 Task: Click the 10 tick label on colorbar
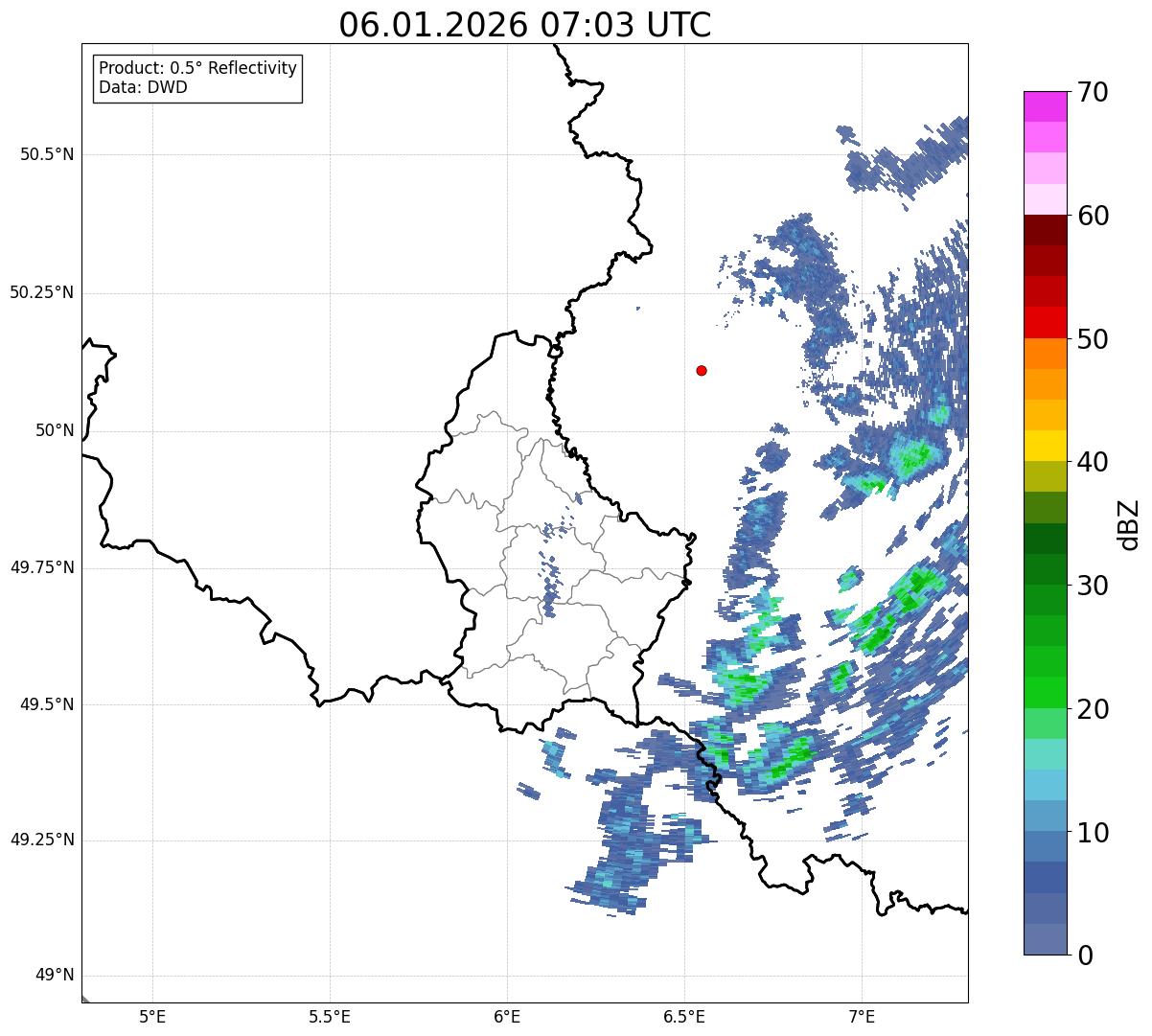click(1093, 833)
